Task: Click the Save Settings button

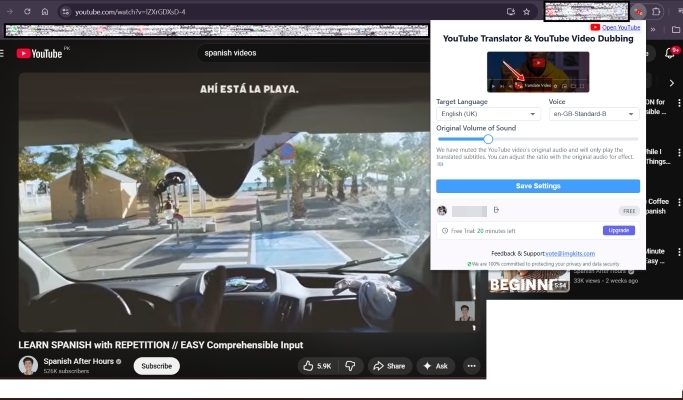Action: (x=538, y=186)
